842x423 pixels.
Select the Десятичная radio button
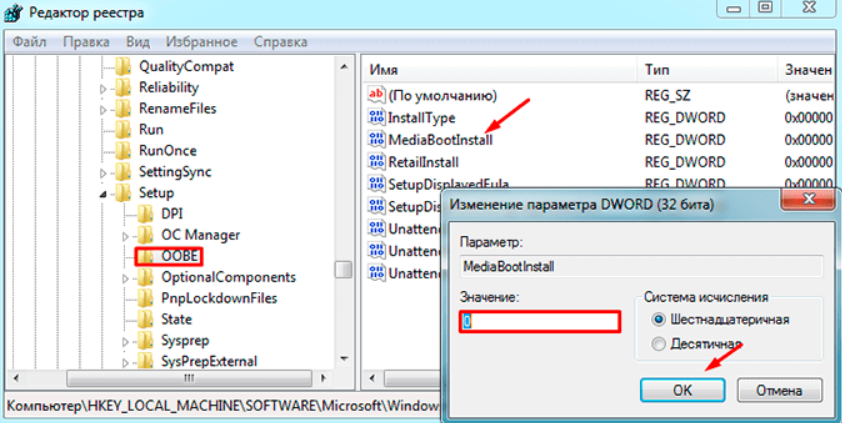coord(657,344)
